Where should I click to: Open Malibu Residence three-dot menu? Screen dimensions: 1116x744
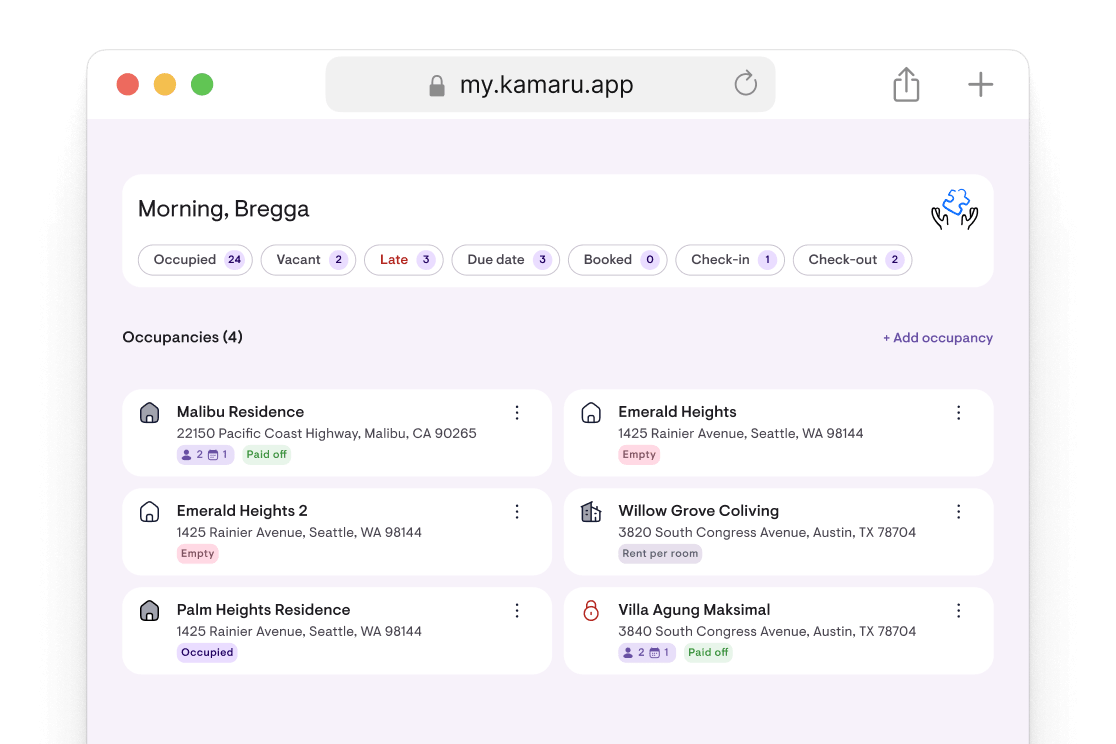(x=517, y=412)
